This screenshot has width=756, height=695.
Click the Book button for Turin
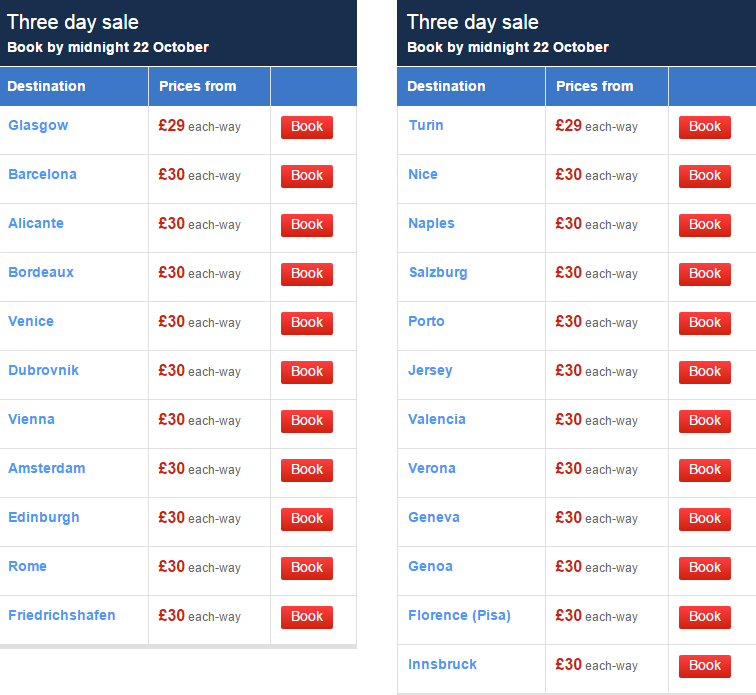pos(704,127)
